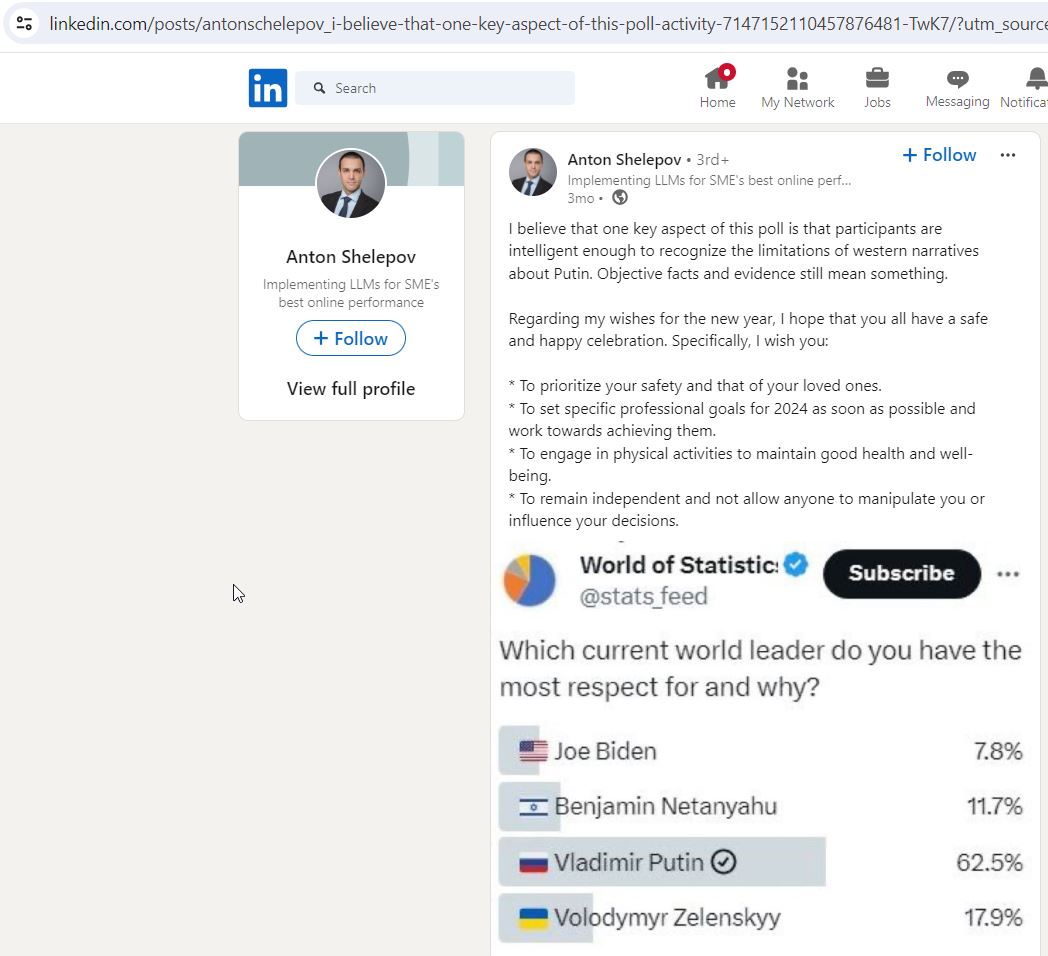Screen dimensions: 1048x956
Task: Click the line about remaining independent
Action: coord(747,509)
